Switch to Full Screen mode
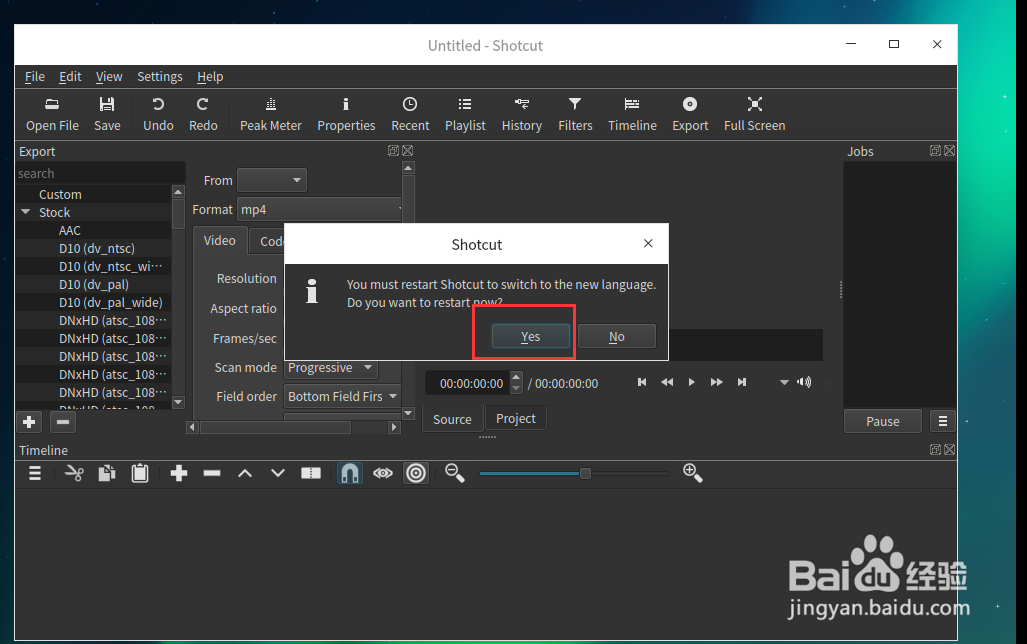Viewport: 1027px width, 644px height. click(x=754, y=114)
